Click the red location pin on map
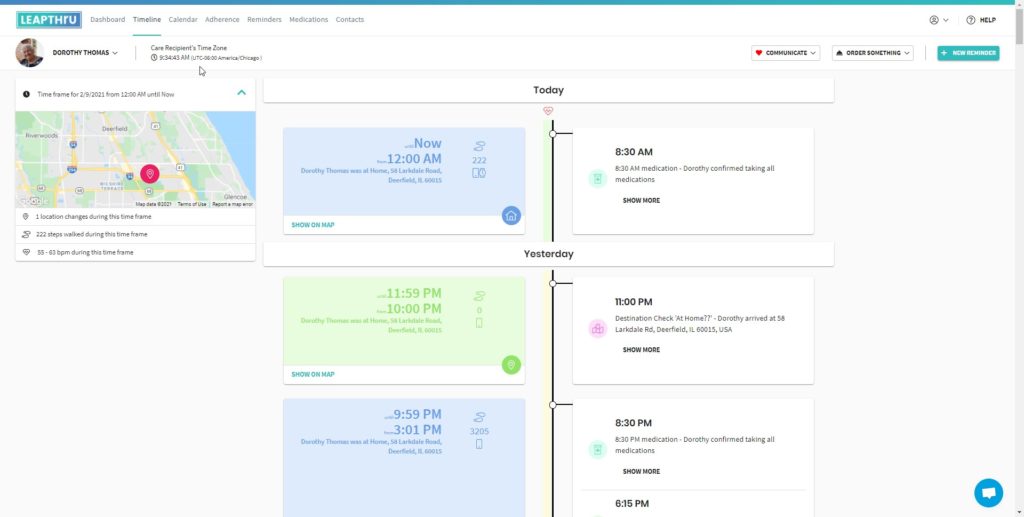The width and height of the screenshot is (1024, 517). pos(150,174)
